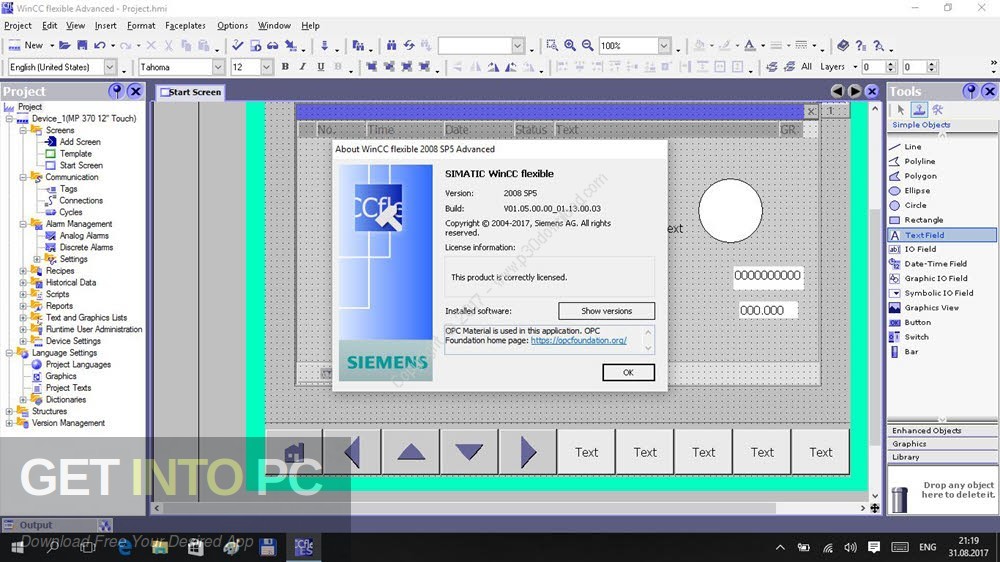The image size is (1000, 562).
Task: Collapse the Screens tree node
Action: tap(23, 130)
